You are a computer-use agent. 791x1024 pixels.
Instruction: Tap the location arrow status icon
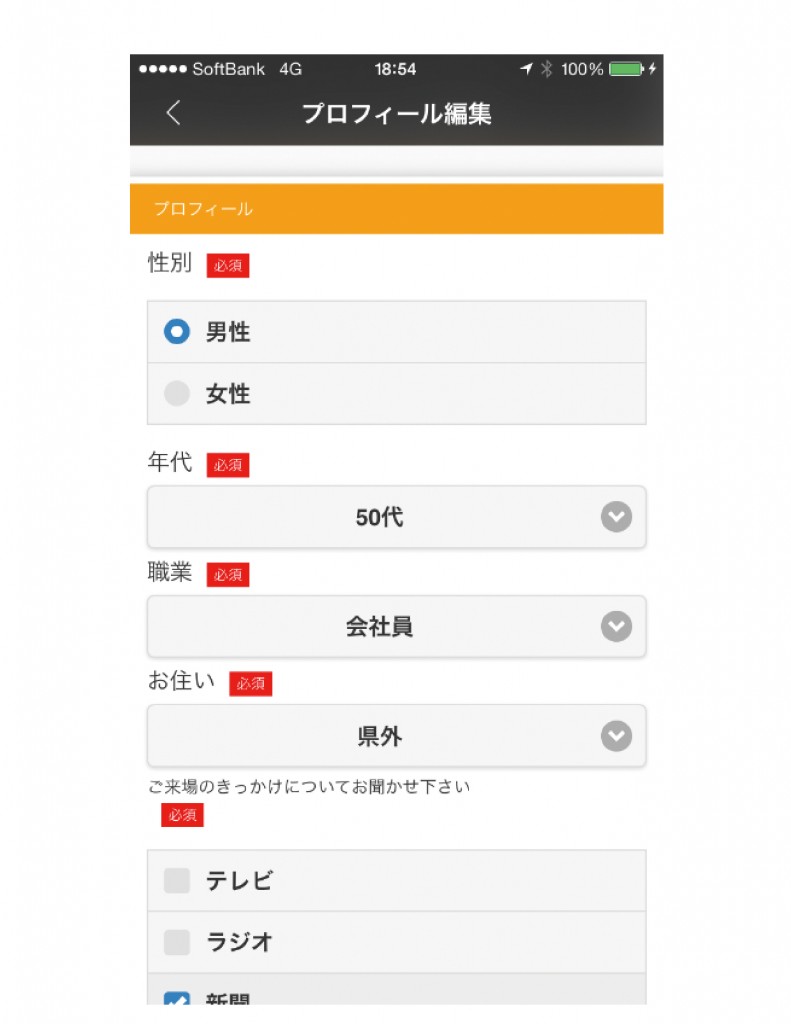(526, 69)
